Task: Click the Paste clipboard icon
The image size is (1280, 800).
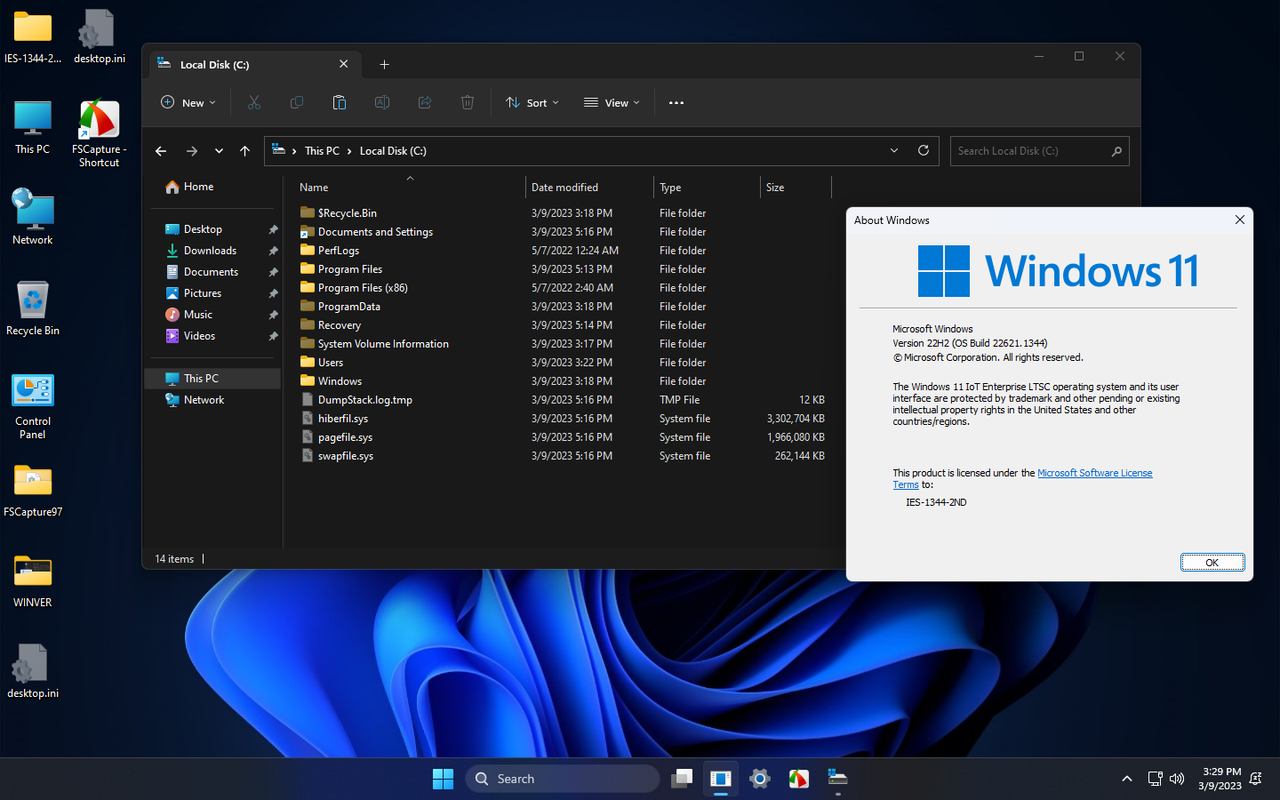Action: tap(339, 103)
